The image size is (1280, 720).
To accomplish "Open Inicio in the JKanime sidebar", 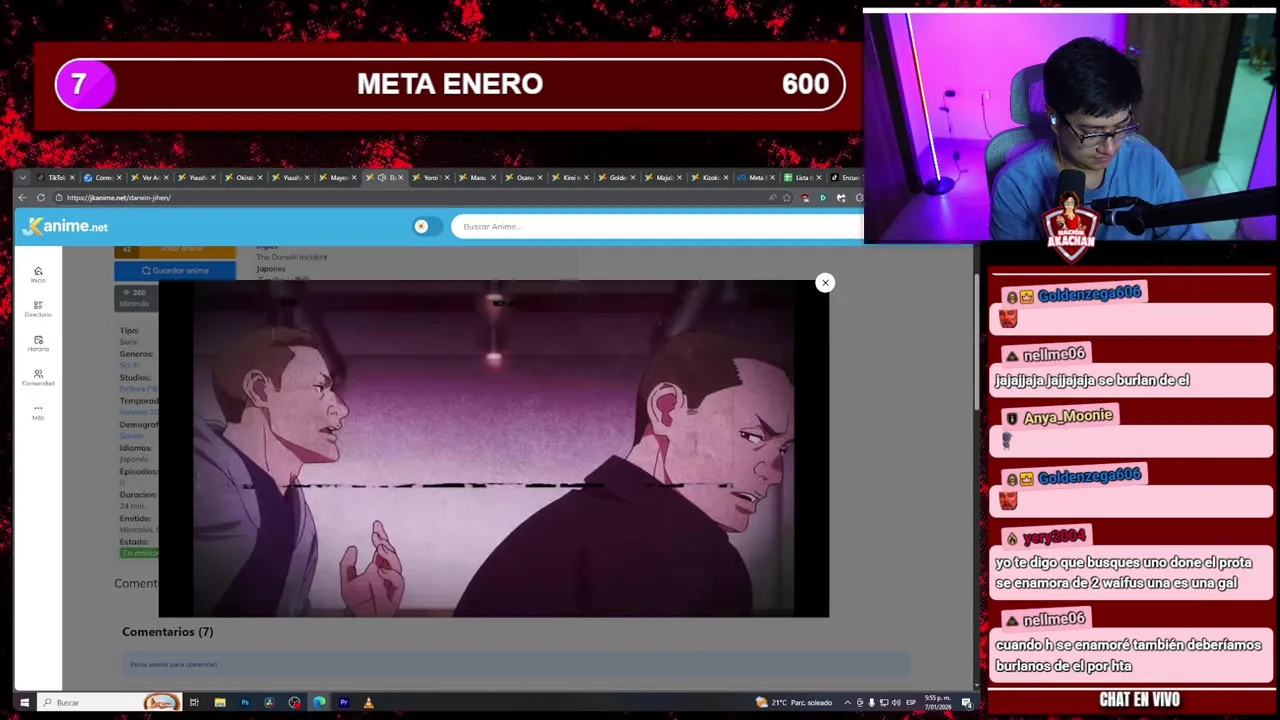I will tap(38, 274).
